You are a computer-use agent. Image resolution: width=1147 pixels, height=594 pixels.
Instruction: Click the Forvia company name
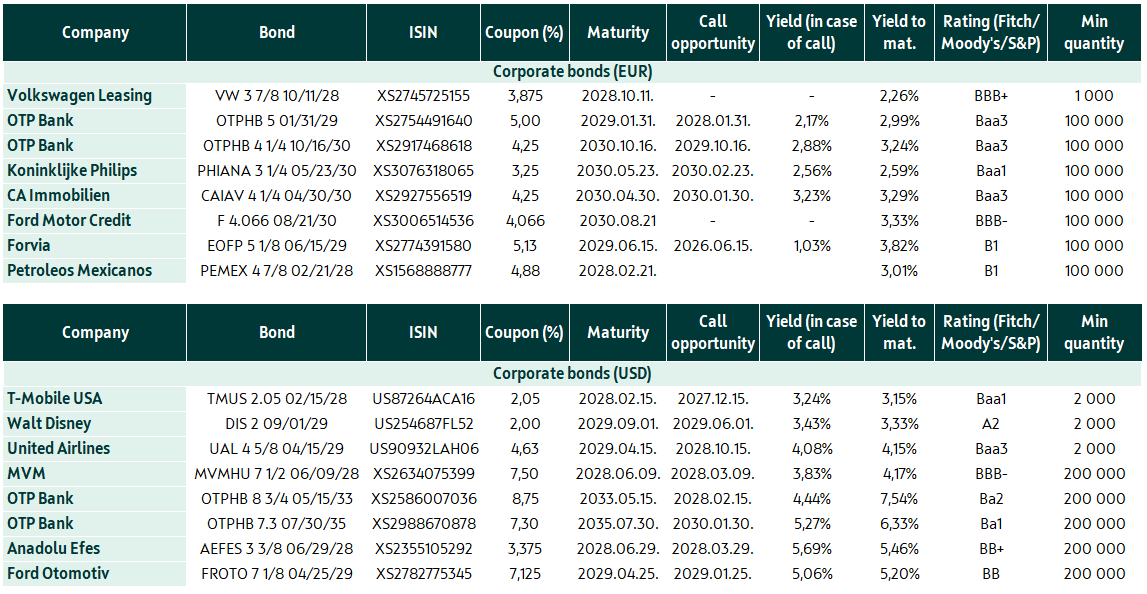[x=29, y=245]
